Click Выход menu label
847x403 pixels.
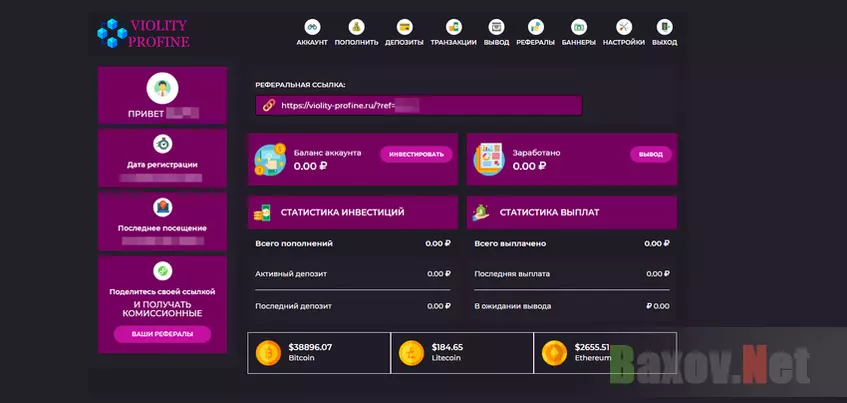[x=664, y=43]
